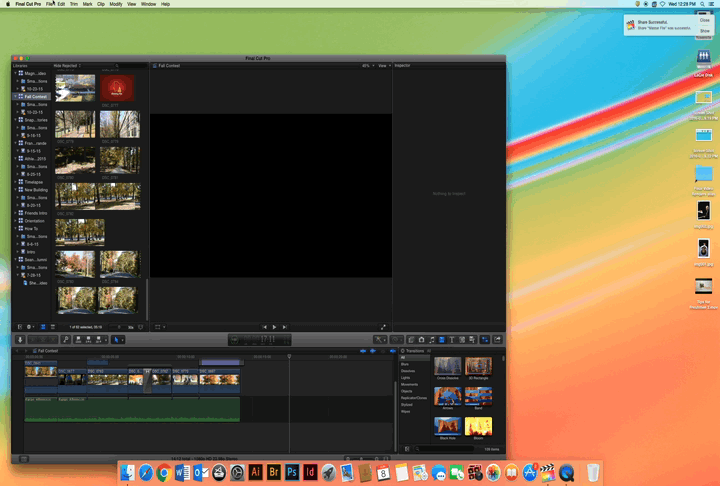This screenshot has width=720, height=486.
Task: Open the viewer View options dropdown
Action: point(384,65)
